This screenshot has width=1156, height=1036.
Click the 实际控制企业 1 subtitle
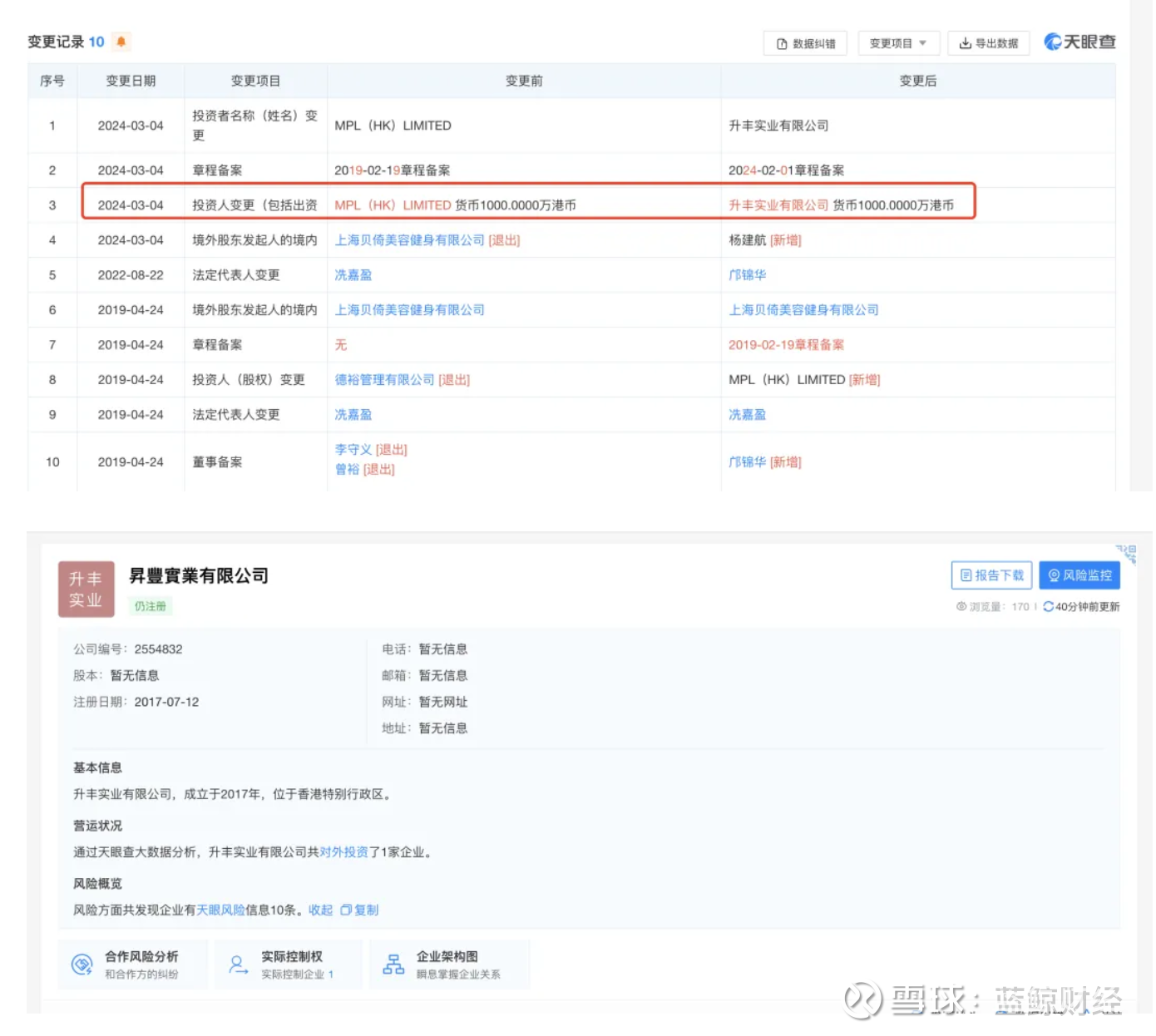(297, 974)
